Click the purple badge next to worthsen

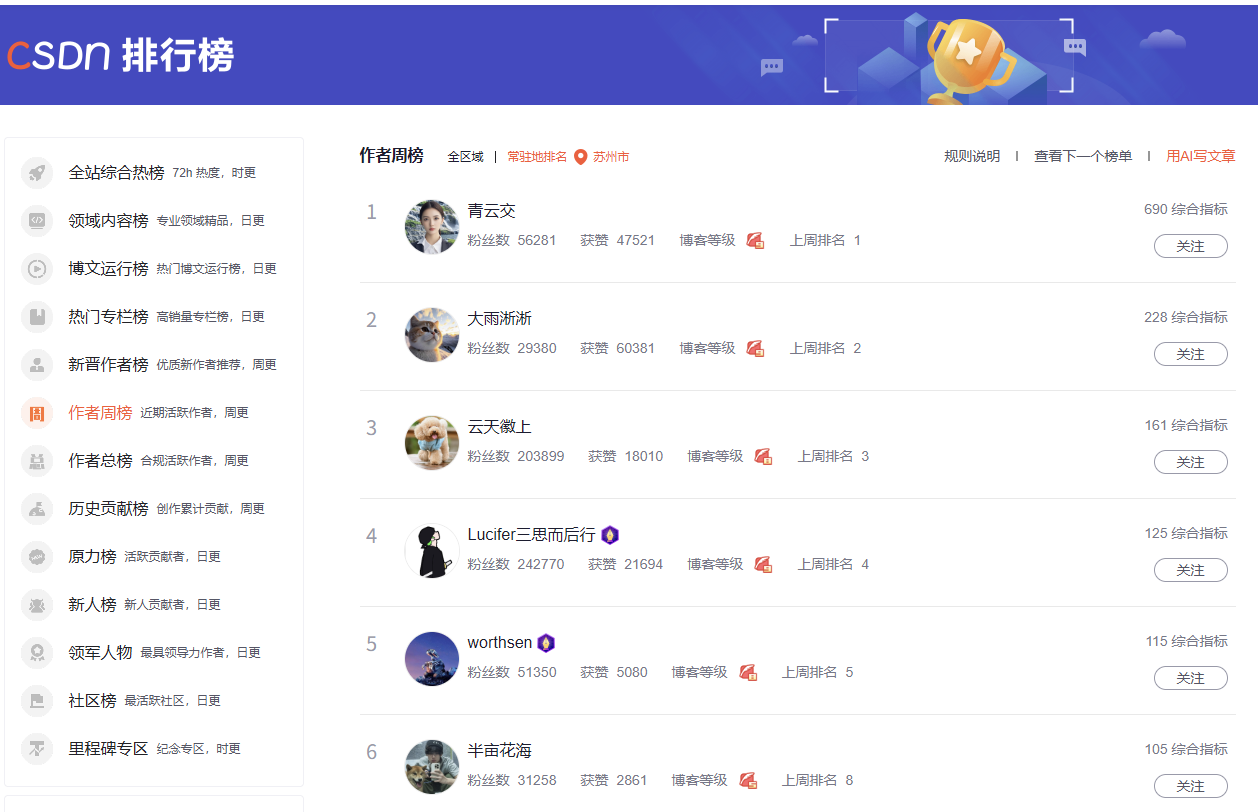(546, 643)
